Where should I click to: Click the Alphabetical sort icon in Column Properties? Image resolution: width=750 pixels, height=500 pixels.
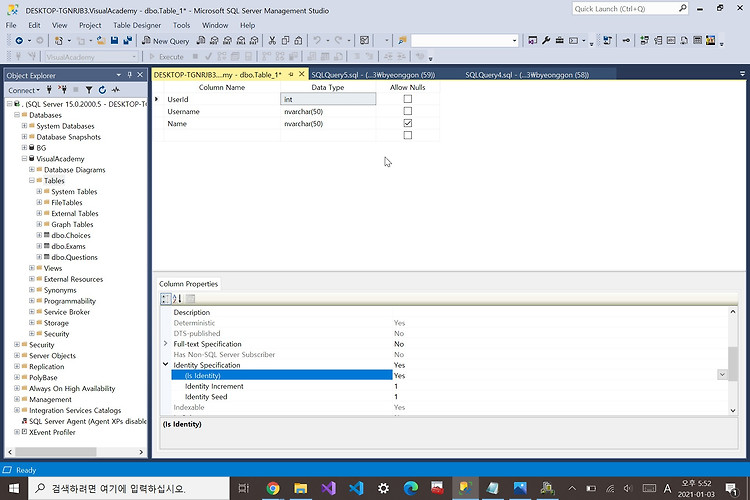click(x=177, y=299)
